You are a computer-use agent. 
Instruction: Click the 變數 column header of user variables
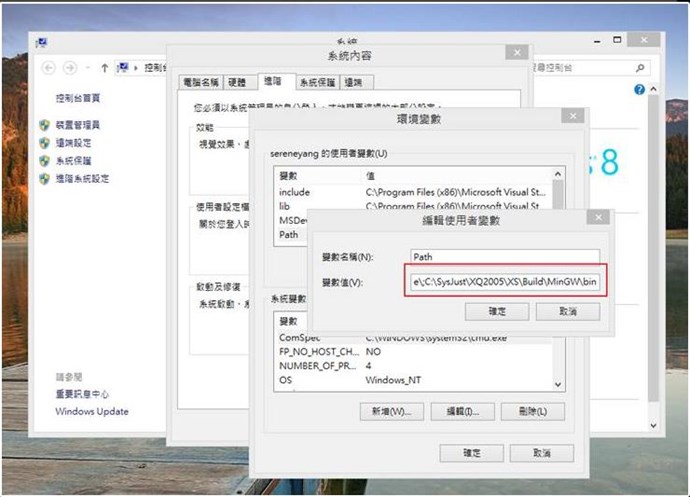[x=319, y=176]
